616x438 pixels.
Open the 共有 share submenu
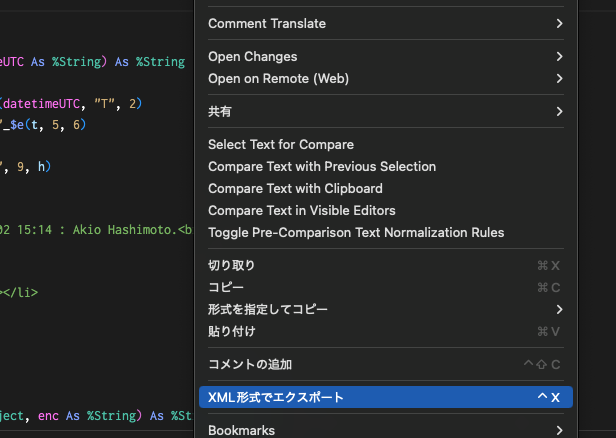(220, 112)
